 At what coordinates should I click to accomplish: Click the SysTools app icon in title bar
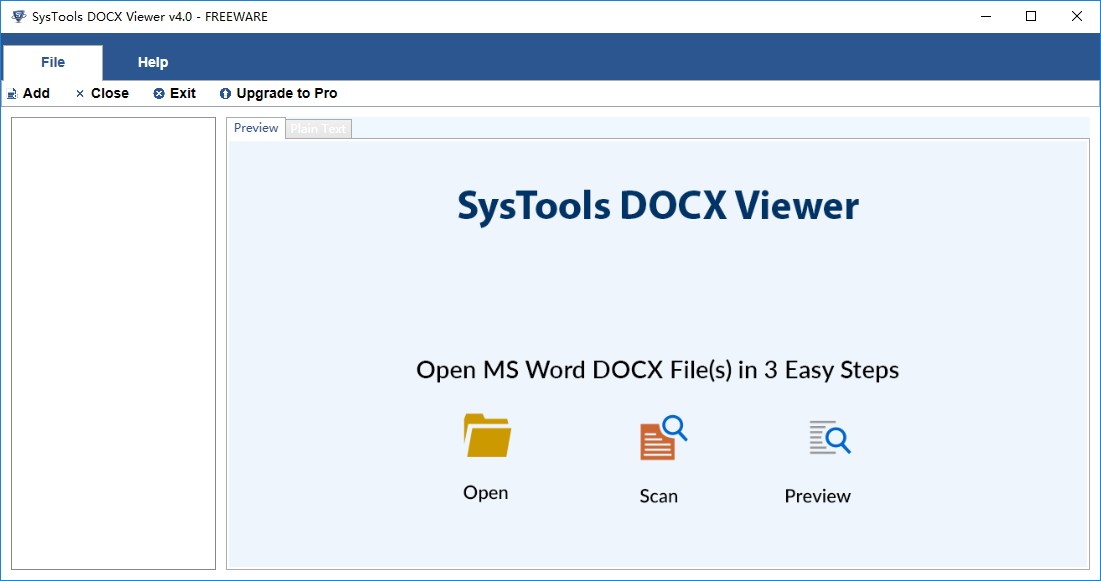[19, 16]
